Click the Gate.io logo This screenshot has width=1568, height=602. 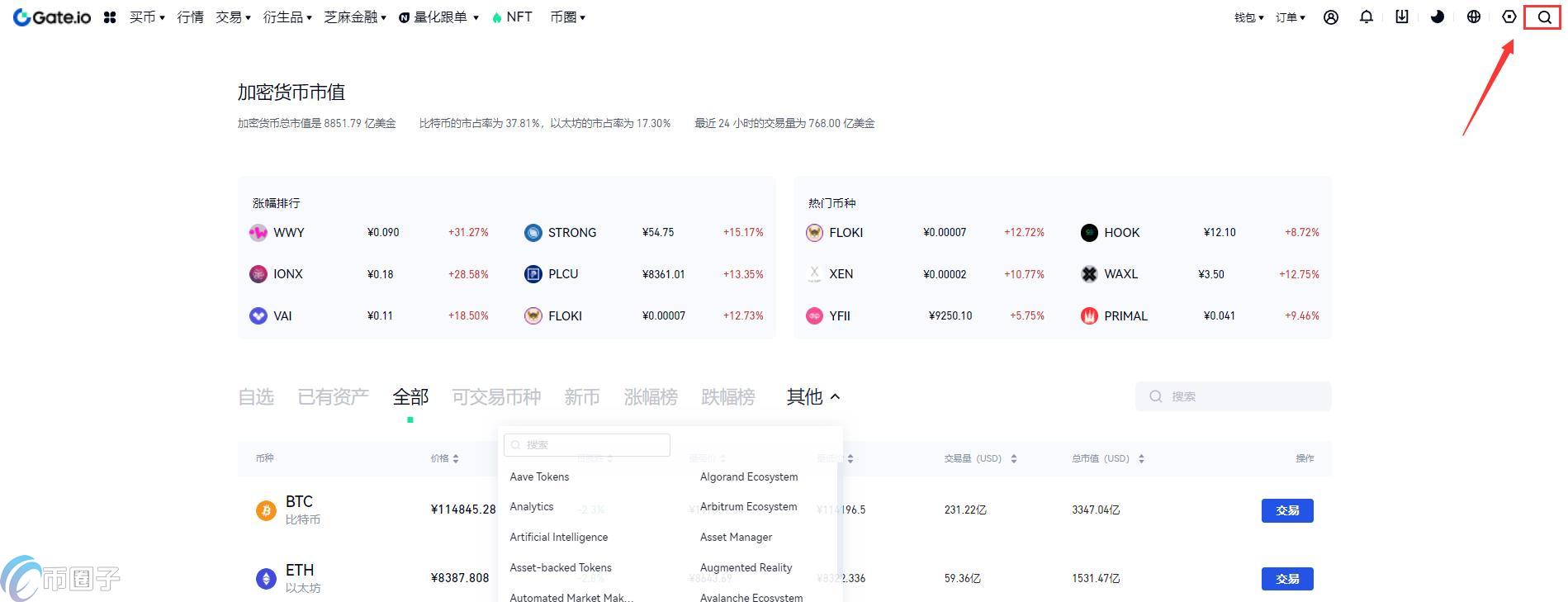coord(52,17)
